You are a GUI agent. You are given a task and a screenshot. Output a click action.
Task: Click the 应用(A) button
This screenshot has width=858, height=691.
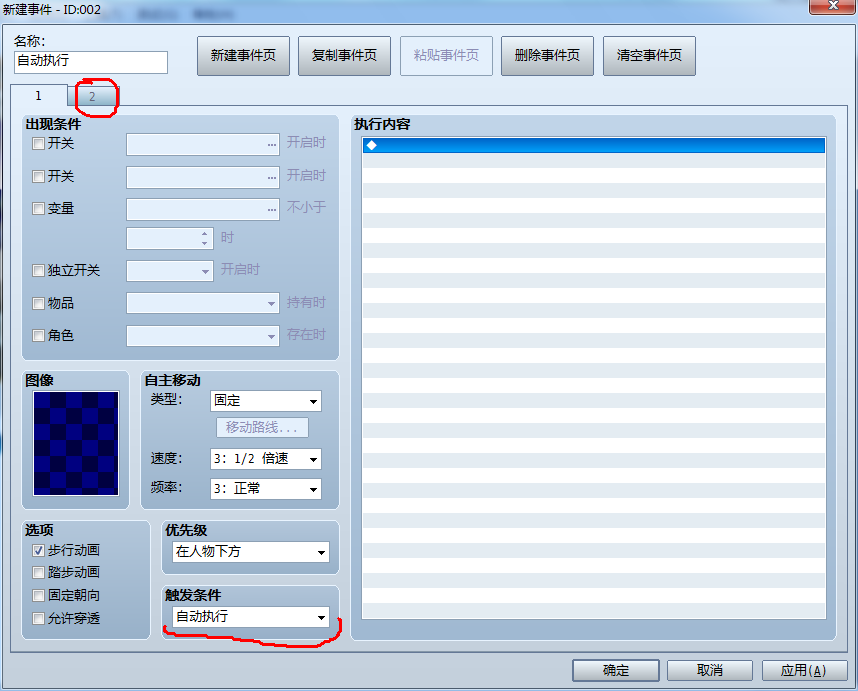point(804,670)
